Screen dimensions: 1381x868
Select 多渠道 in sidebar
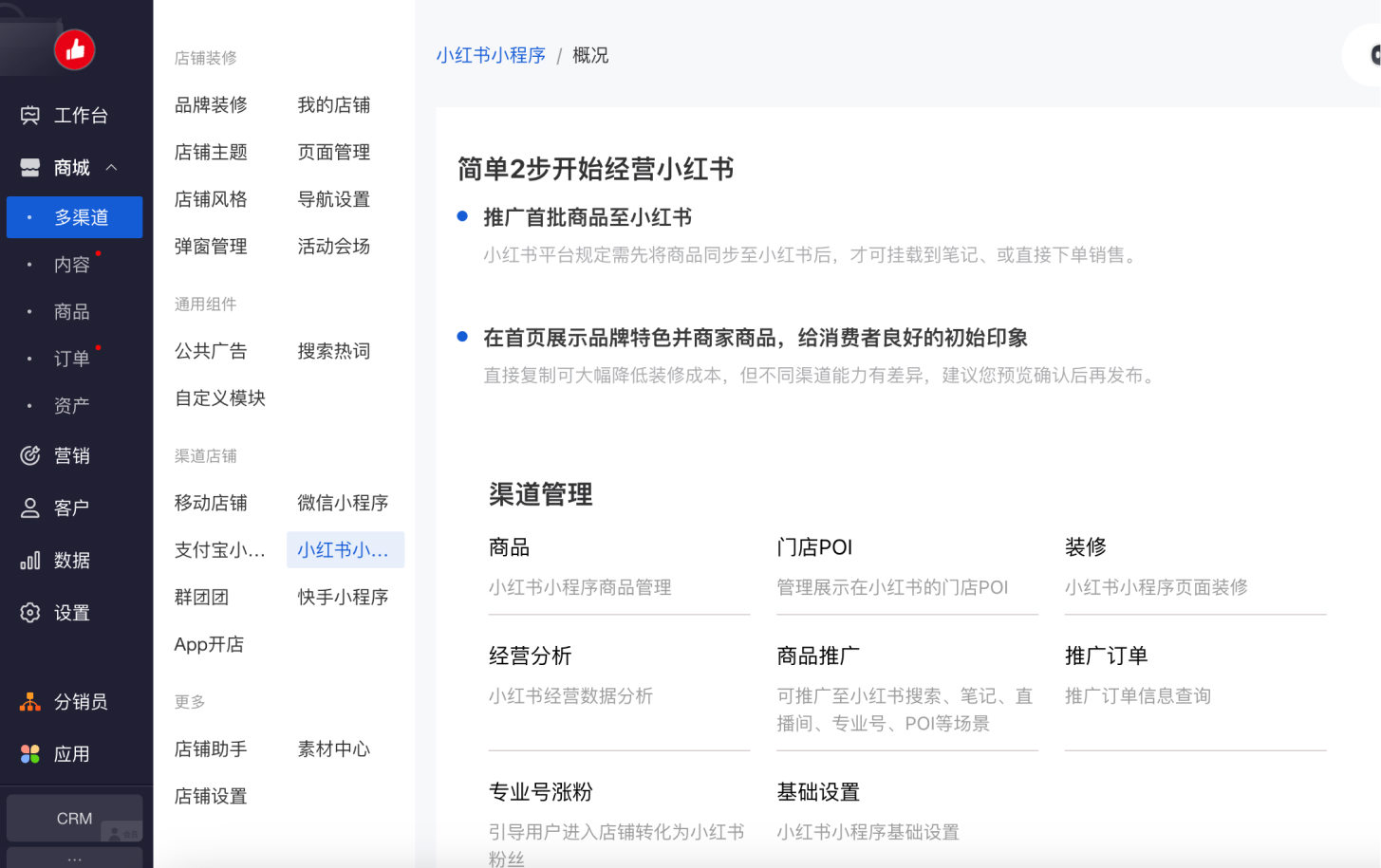(75, 217)
